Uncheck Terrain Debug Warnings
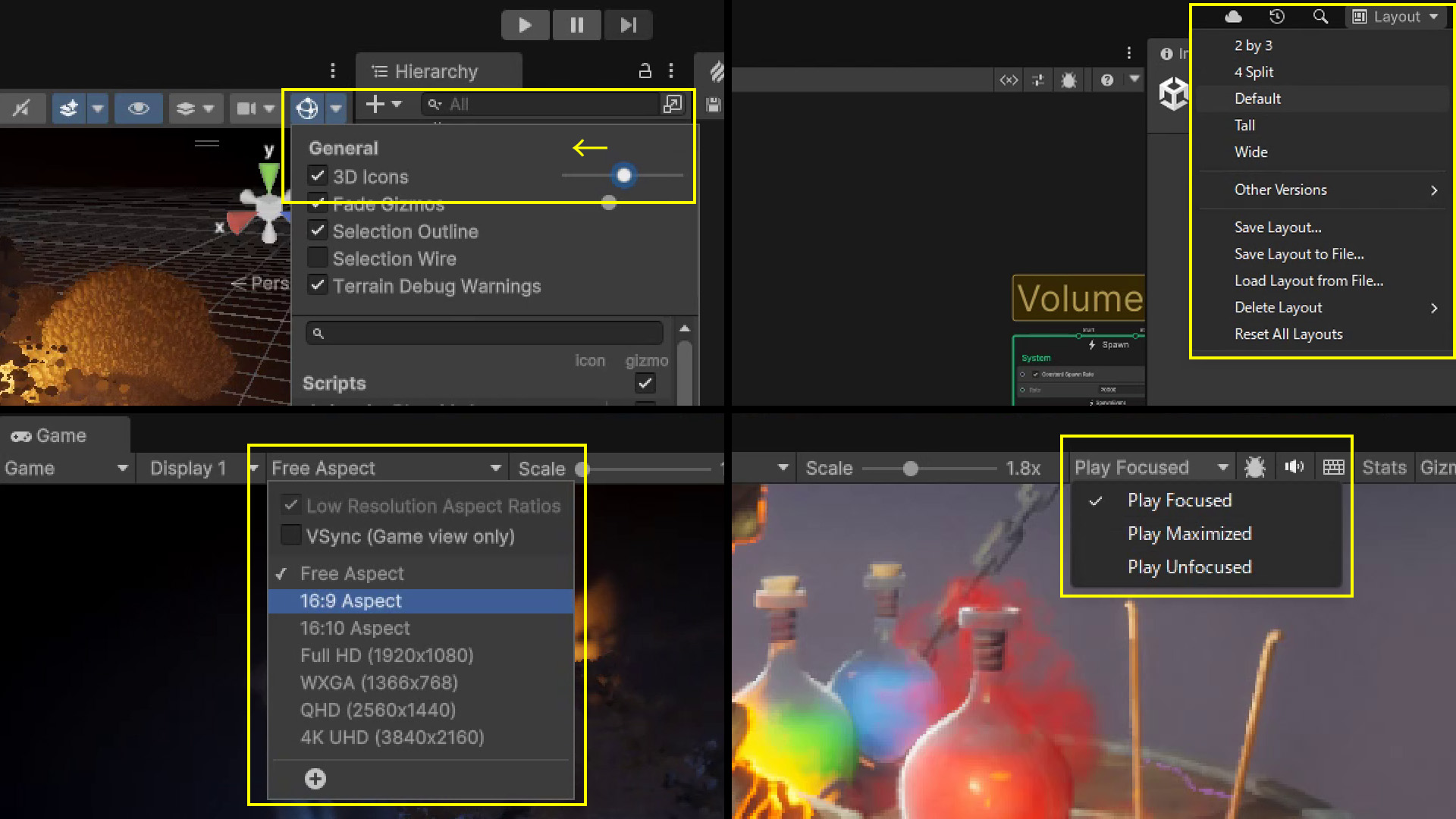Screen dimensions: 1456x819 pyautogui.click(x=318, y=285)
